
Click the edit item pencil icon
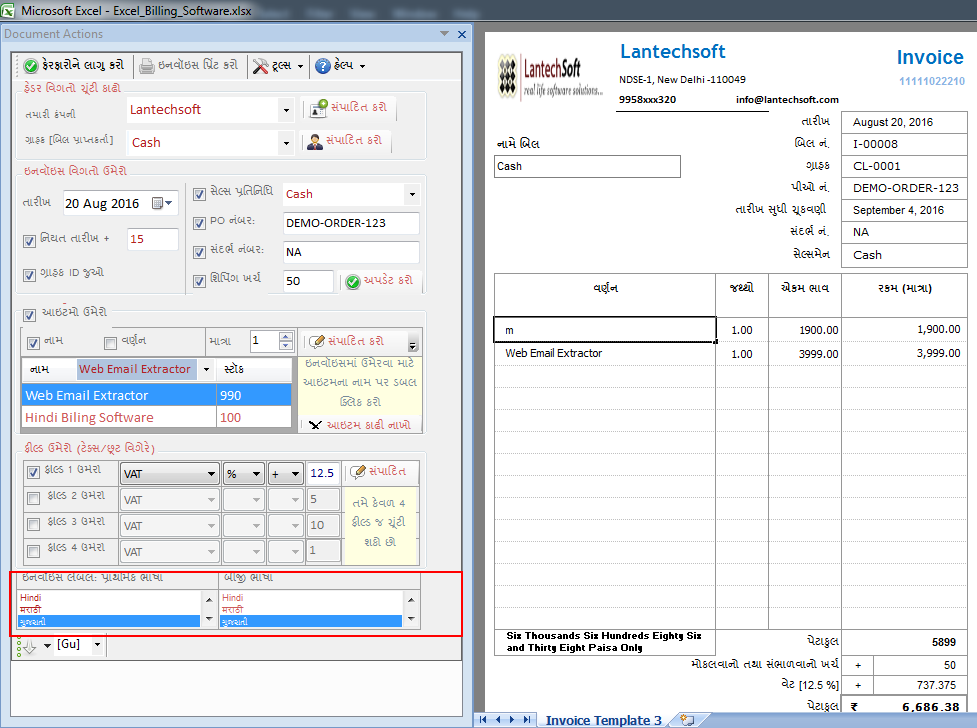coord(317,341)
